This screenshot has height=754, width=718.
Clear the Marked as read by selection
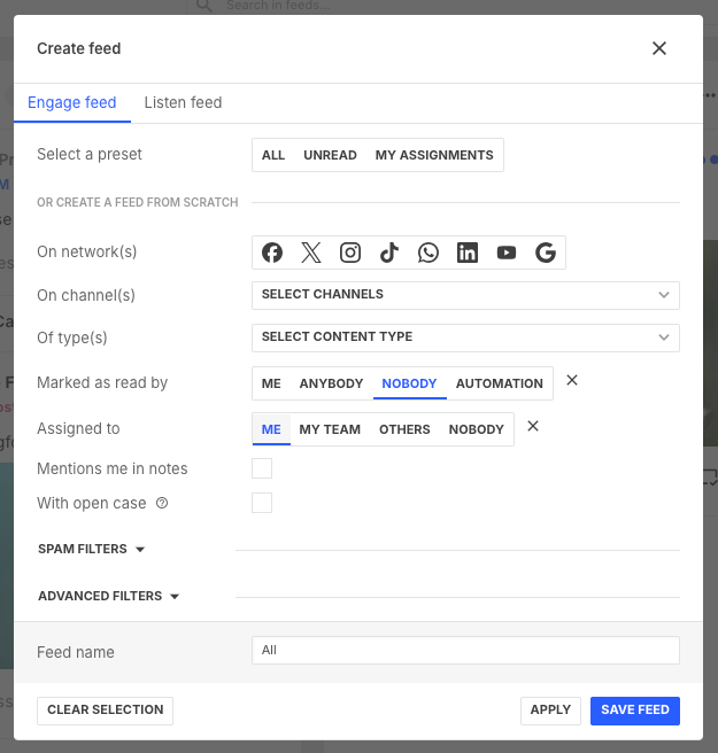[x=572, y=380]
